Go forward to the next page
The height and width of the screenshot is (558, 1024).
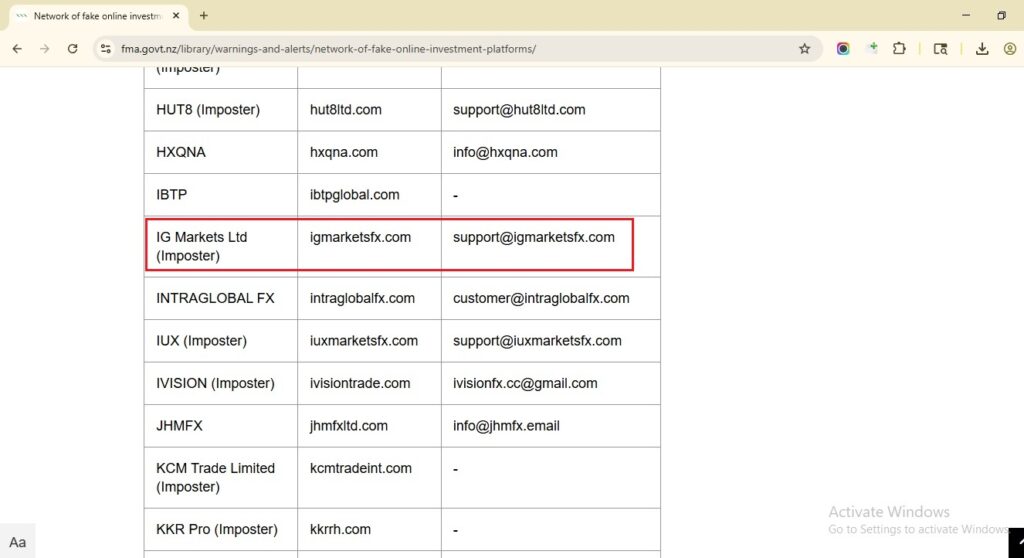coord(44,49)
